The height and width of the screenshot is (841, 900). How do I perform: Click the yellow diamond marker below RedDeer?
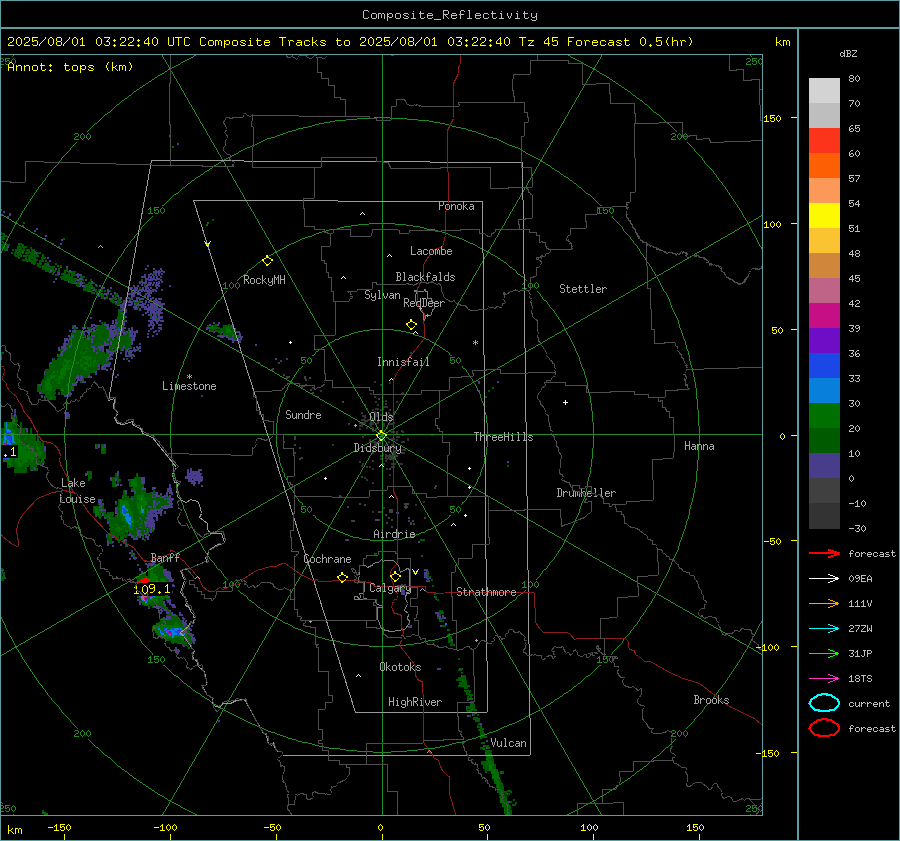coord(411,324)
